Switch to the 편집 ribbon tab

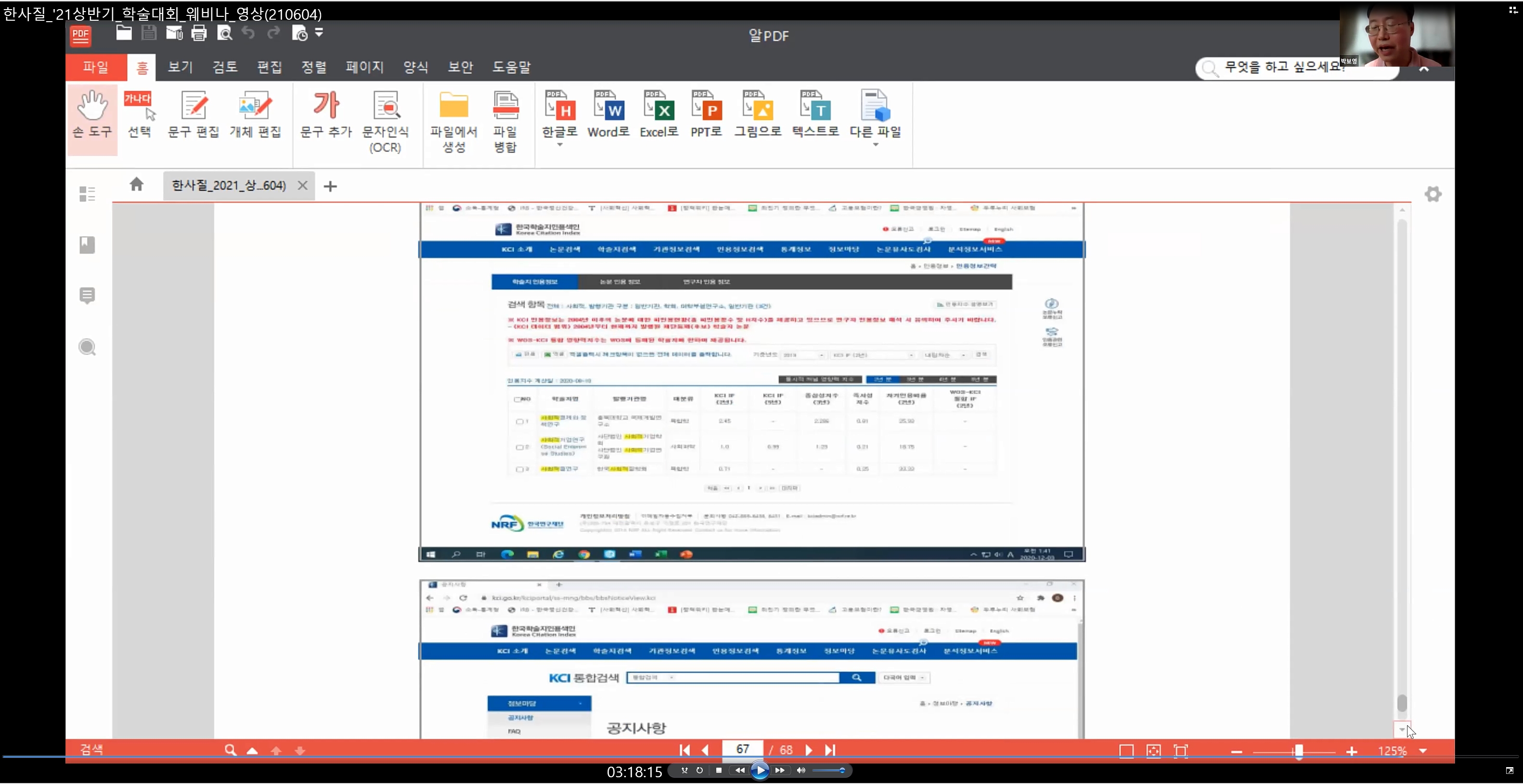click(x=270, y=67)
